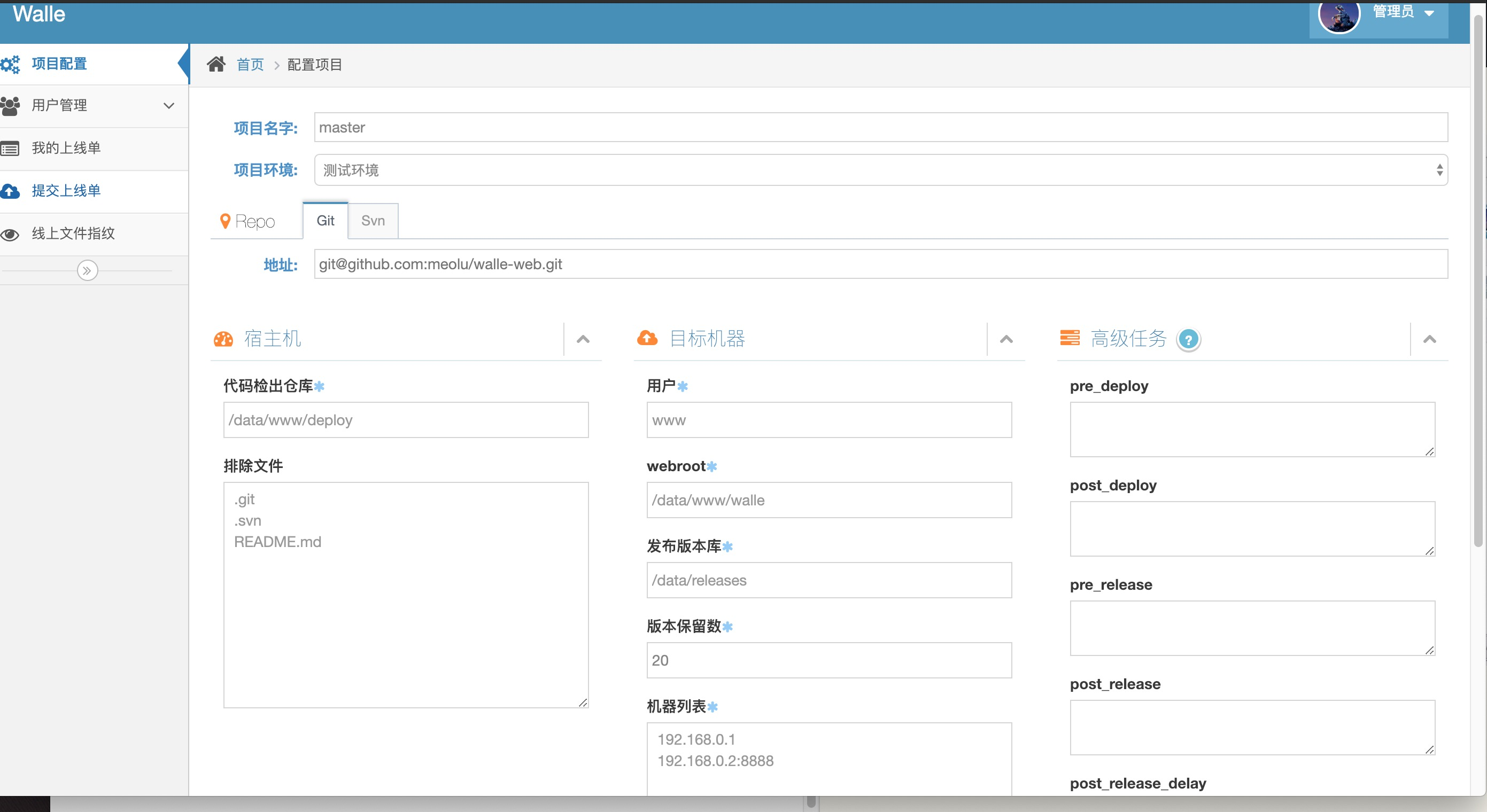Click the users icon for 用户管理

pyautogui.click(x=10, y=106)
